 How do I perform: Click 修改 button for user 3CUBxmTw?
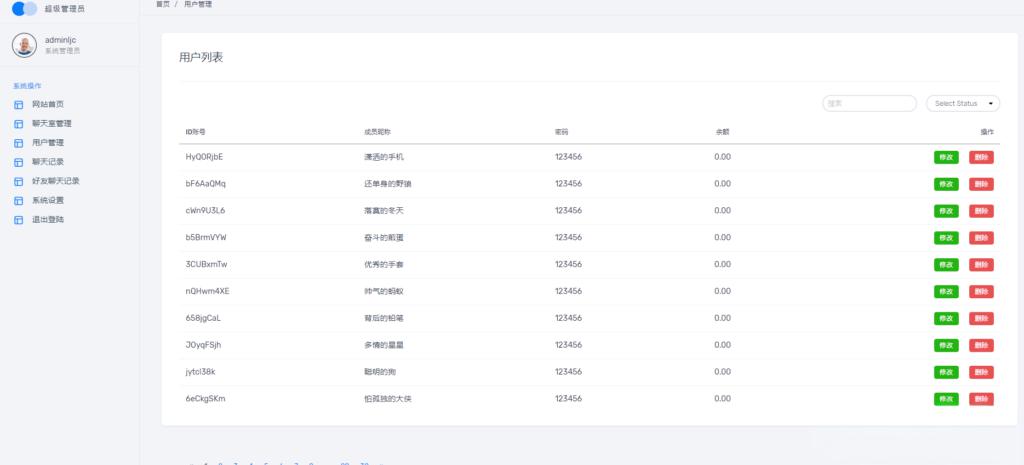point(946,265)
